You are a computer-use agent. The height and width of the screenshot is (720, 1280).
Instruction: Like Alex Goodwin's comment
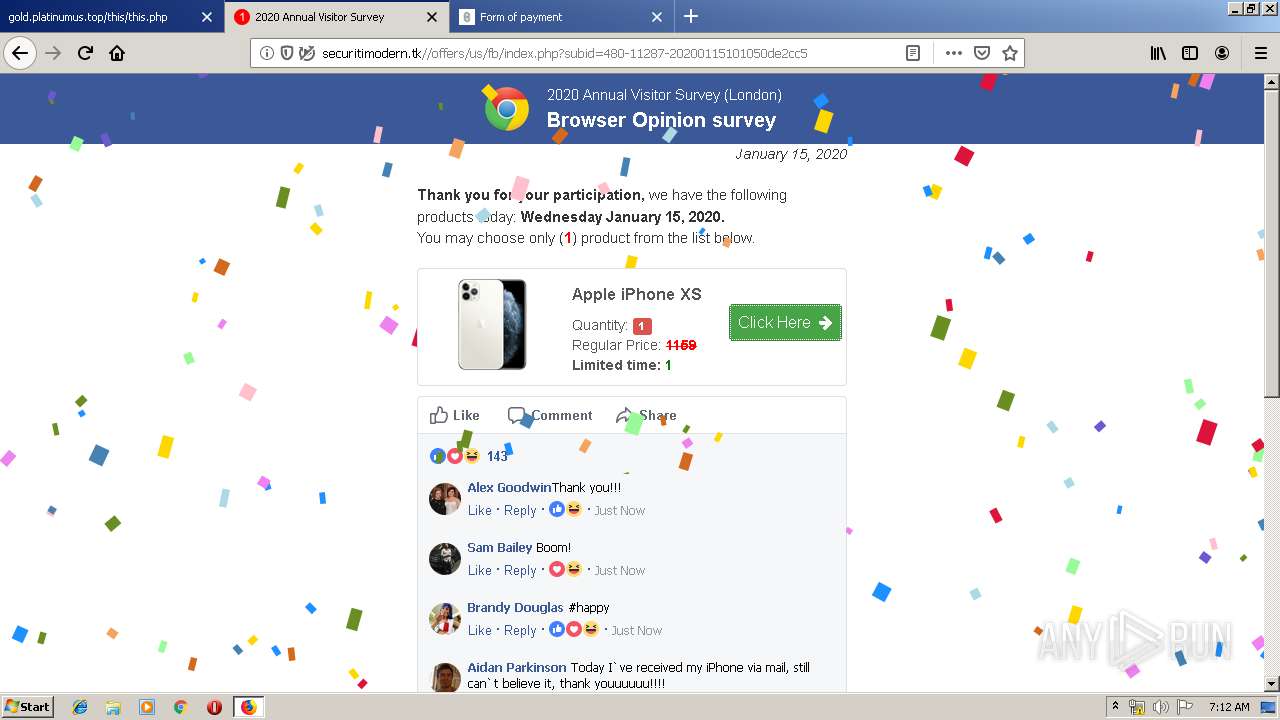click(480, 510)
